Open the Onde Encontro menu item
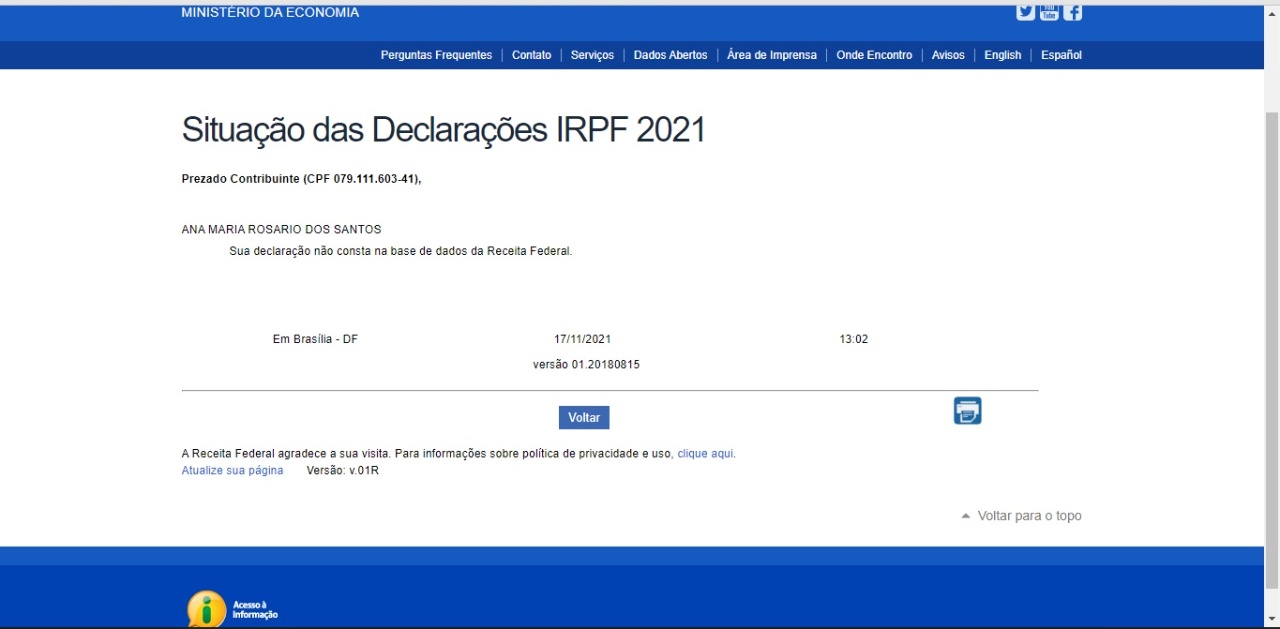The image size is (1280, 629). click(x=874, y=55)
